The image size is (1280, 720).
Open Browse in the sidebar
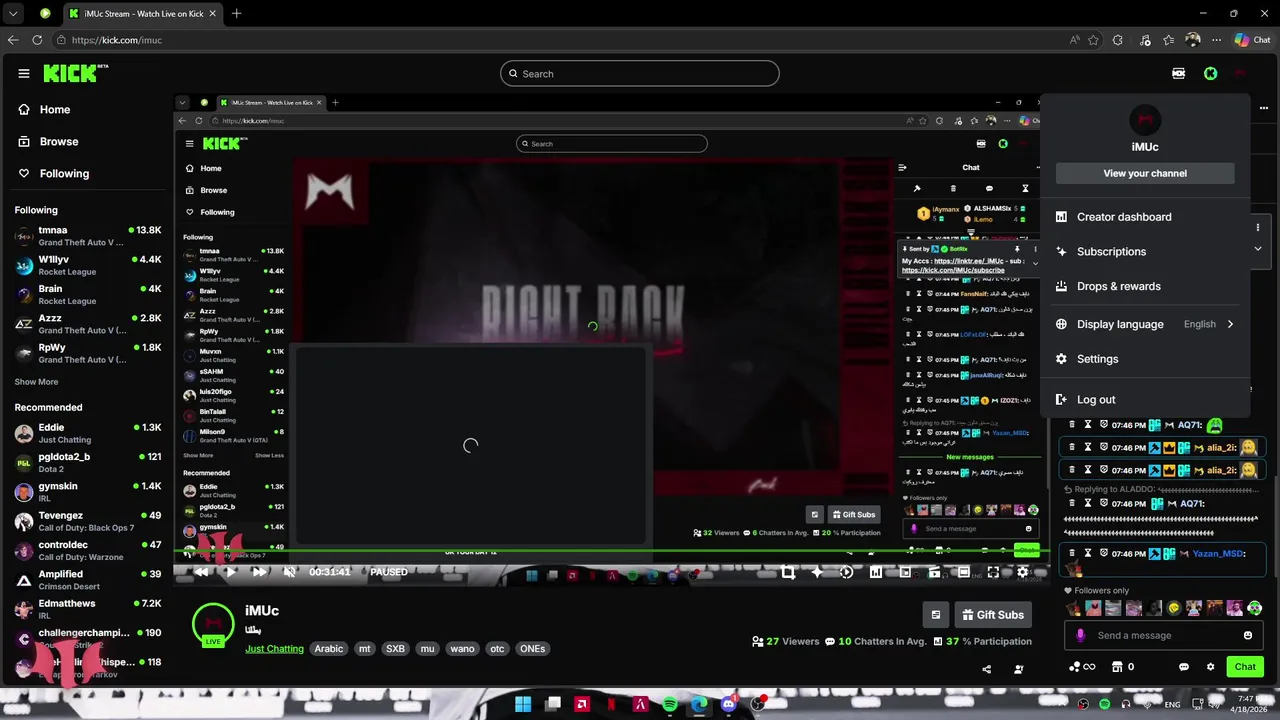(59, 142)
